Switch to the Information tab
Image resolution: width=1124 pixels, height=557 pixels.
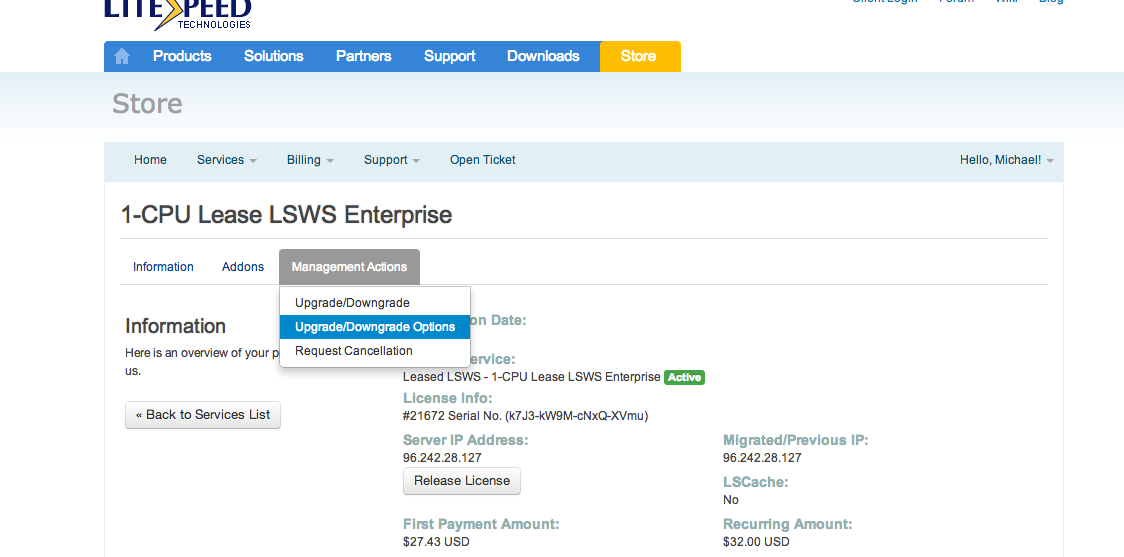click(x=163, y=267)
